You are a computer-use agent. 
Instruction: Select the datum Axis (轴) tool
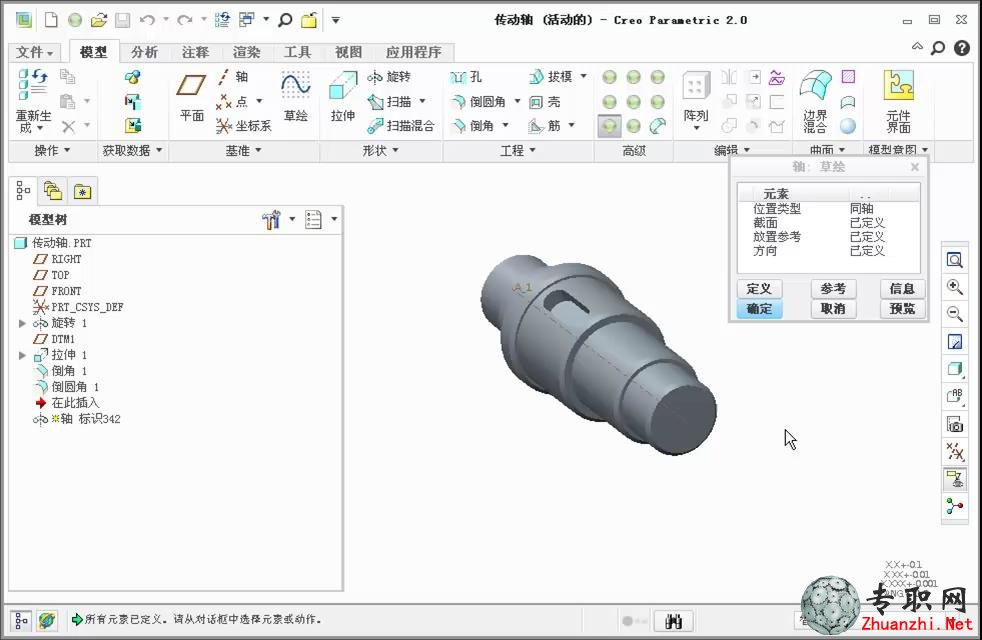[x=233, y=77]
